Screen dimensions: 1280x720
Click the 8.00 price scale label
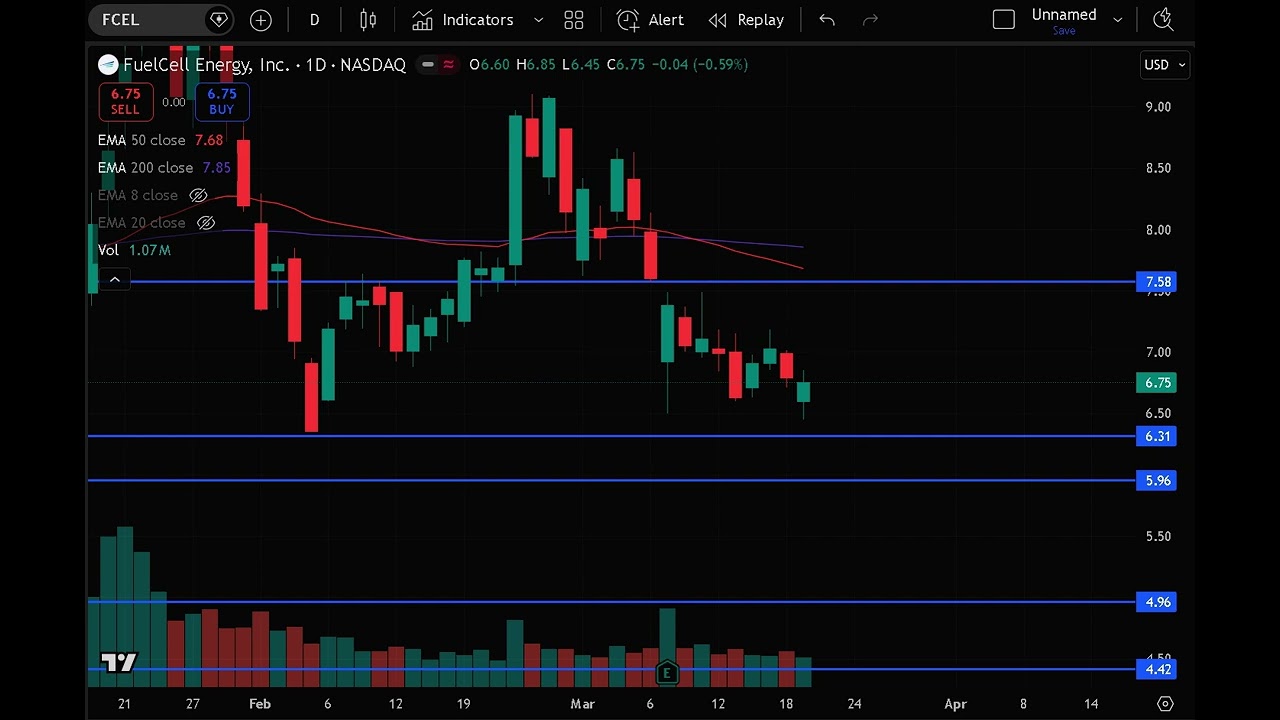1158,230
